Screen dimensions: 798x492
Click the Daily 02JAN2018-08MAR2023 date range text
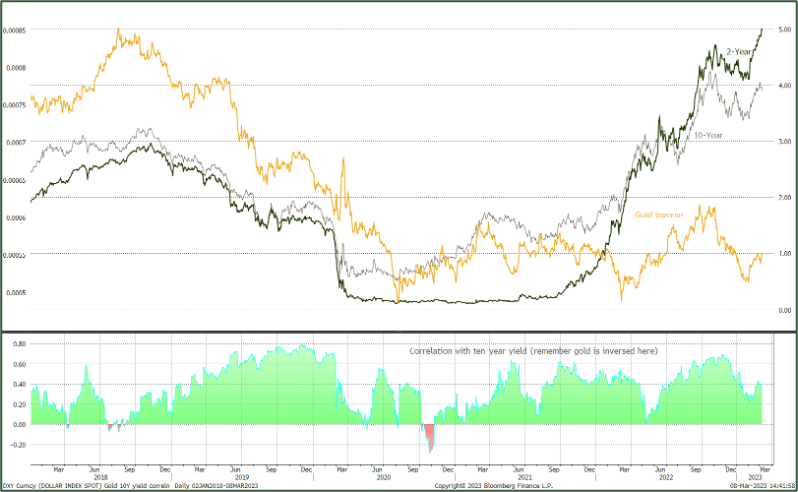[216, 486]
